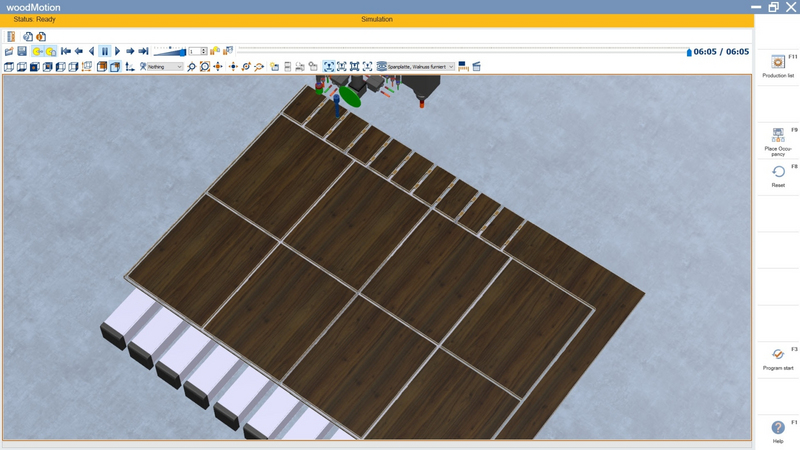Open the 'Nothing' selection dropdown

[161, 67]
